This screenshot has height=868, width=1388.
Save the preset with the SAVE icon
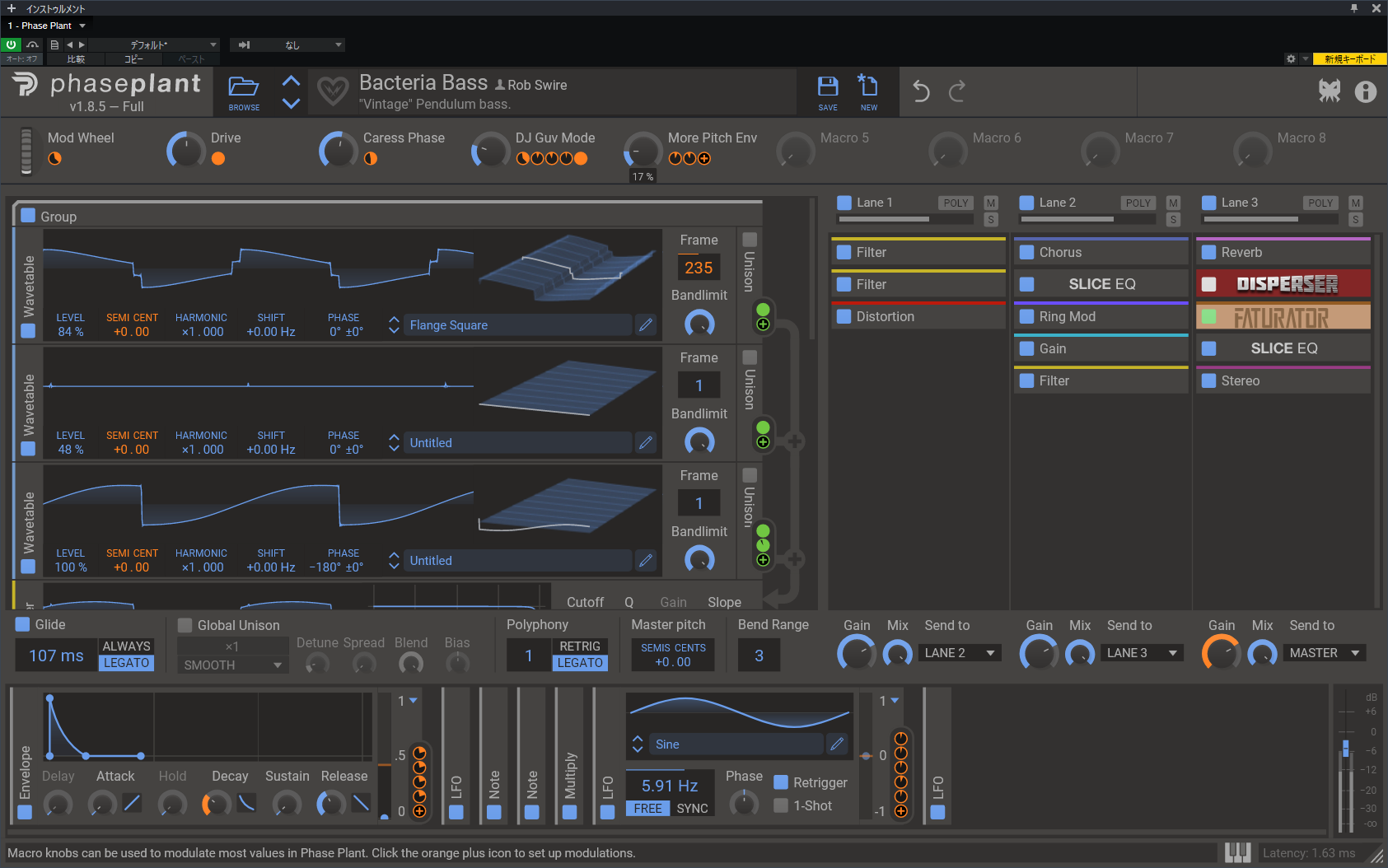tap(828, 86)
